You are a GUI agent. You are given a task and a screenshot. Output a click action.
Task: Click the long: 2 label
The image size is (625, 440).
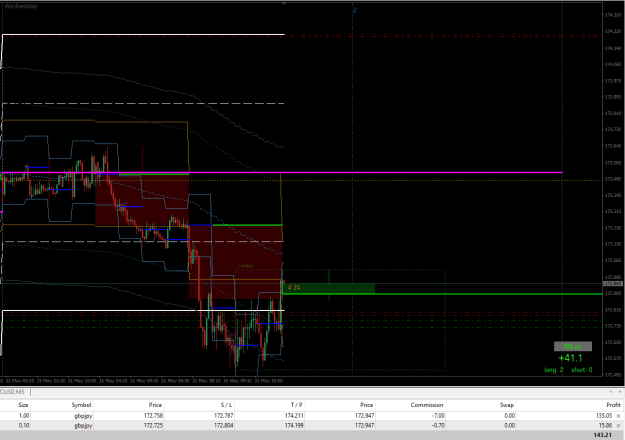(554, 370)
